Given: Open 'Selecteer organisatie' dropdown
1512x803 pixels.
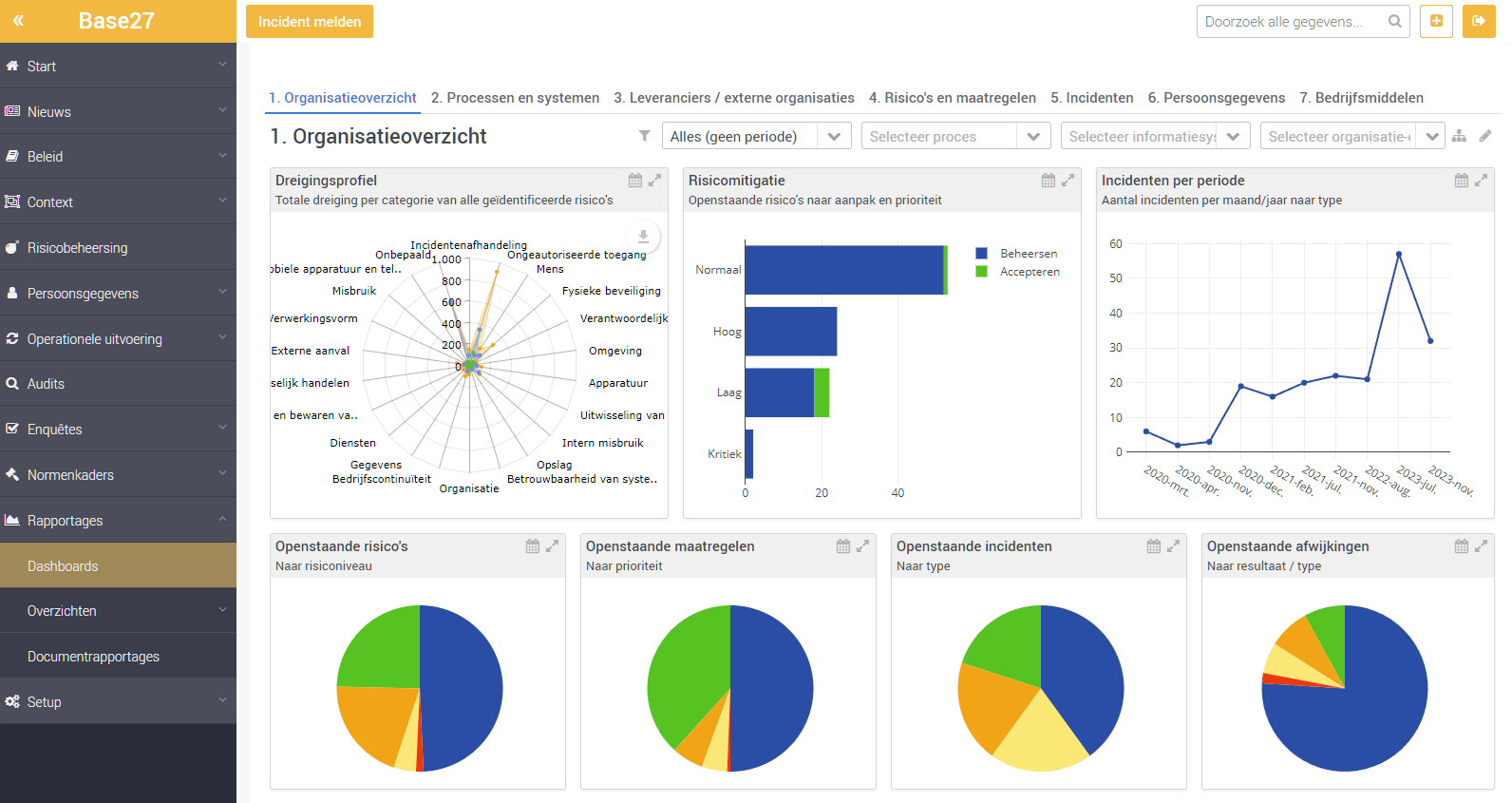Looking at the screenshot, I should click(1352, 136).
